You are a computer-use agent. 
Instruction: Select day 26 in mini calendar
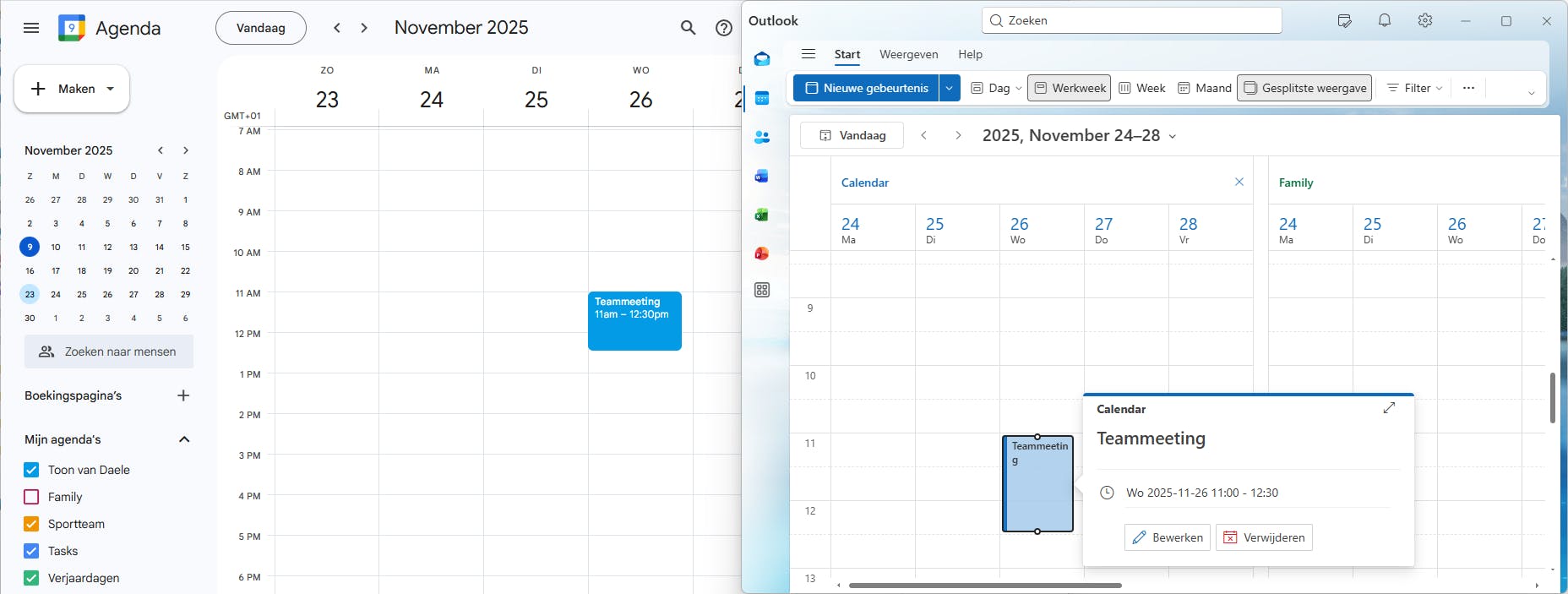(x=107, y=294)
